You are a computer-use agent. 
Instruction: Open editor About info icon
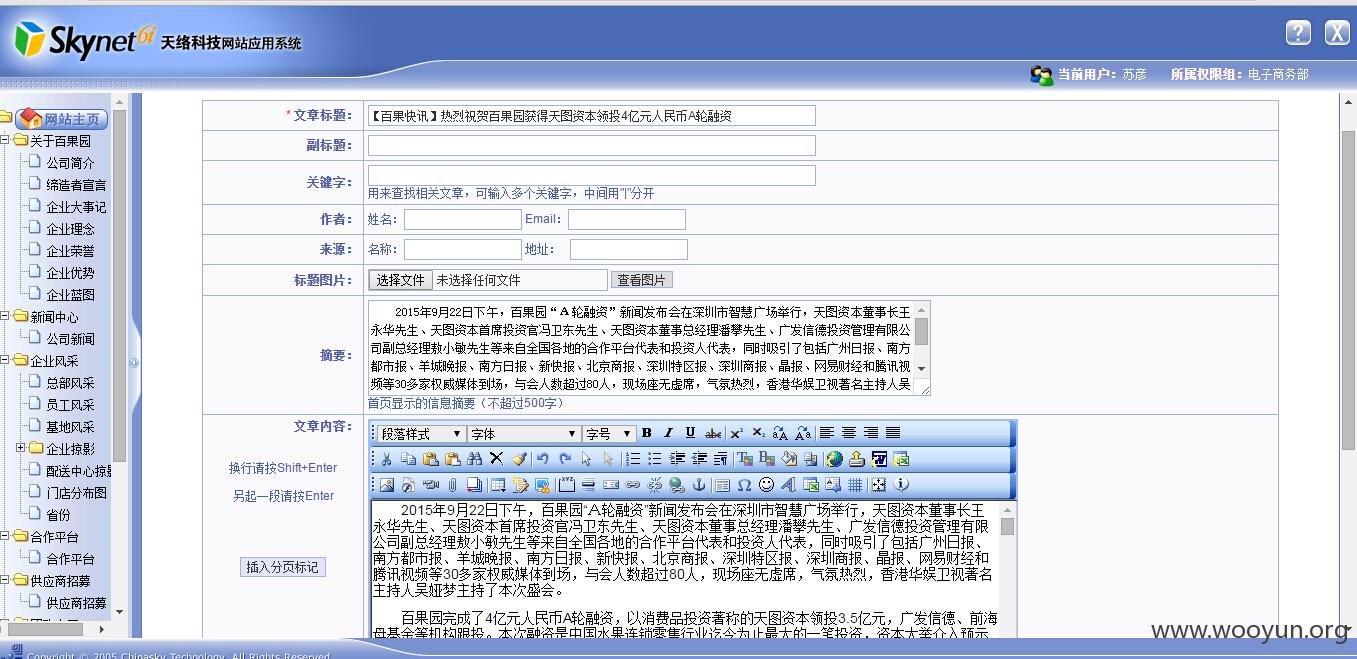[x=901, y=485]
